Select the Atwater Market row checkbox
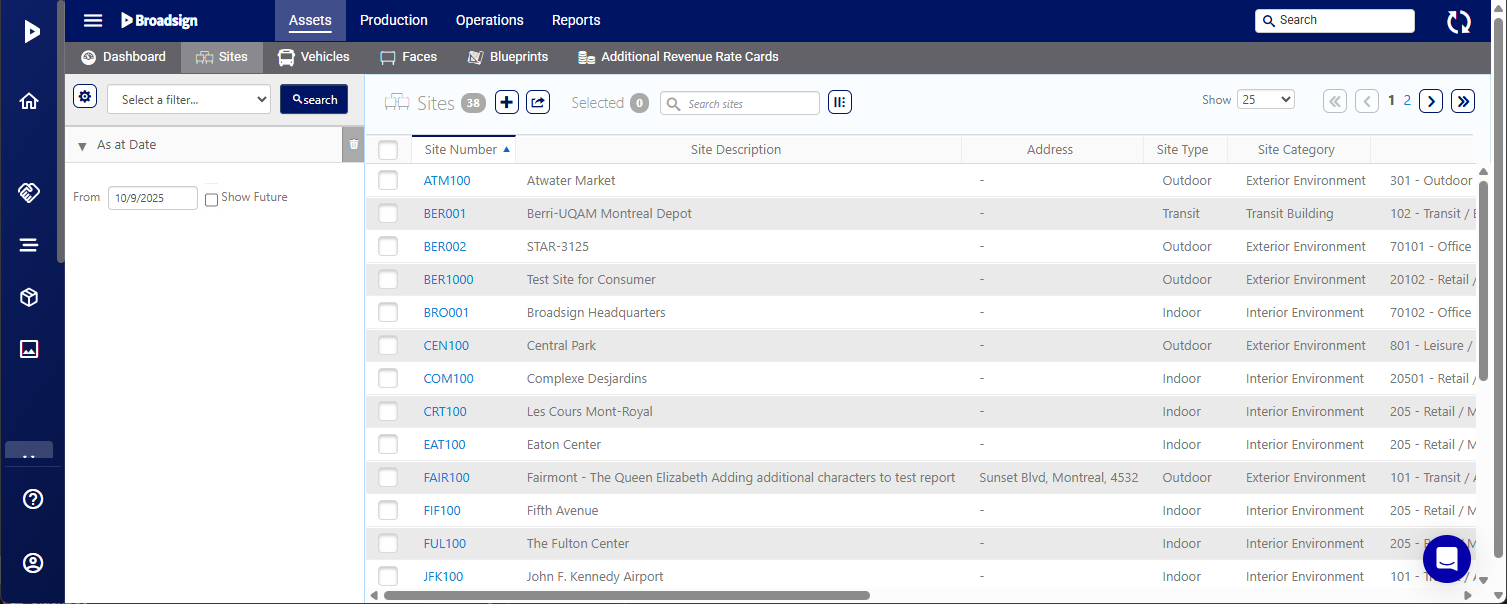The height and width of the screenshot is (604, 1507). coord(388,181)
